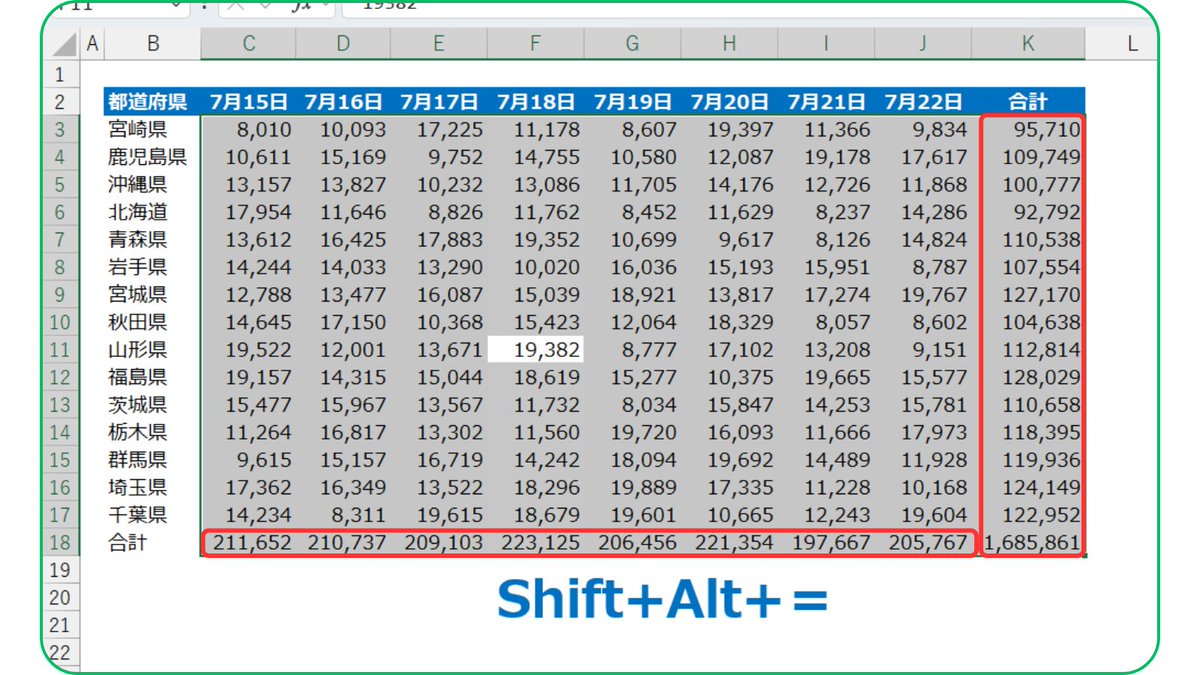Select the 山形県 cell
Screen dimensions: 1200x675
coord(153,350)
